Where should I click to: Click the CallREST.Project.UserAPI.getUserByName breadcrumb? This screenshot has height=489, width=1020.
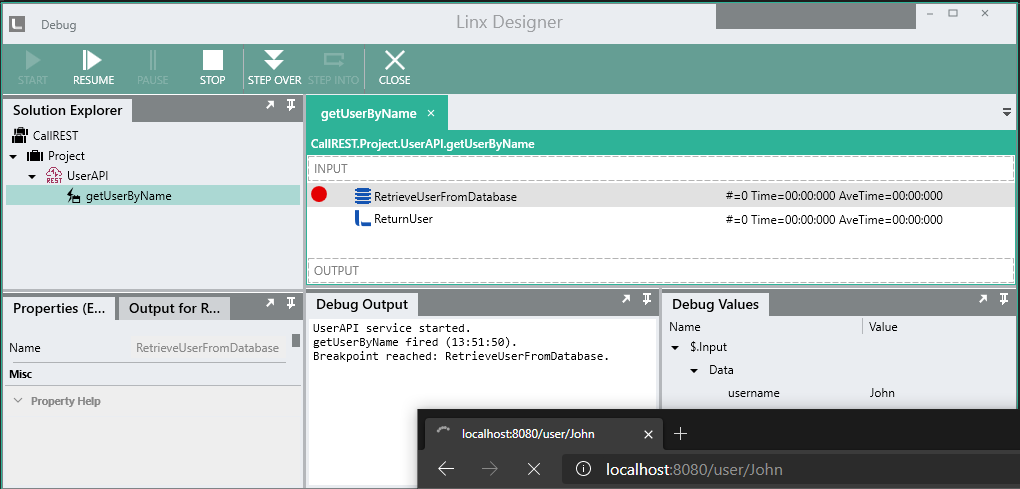[x=423, y=144]
